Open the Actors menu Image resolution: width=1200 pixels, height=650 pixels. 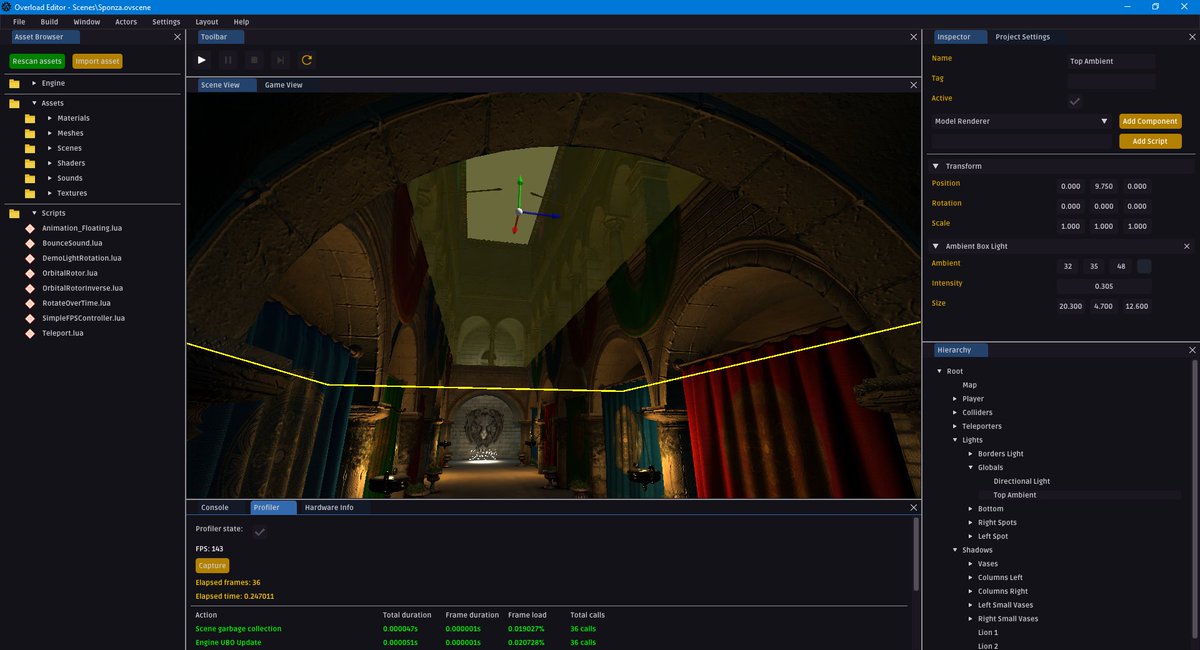[x=126, y=21]
